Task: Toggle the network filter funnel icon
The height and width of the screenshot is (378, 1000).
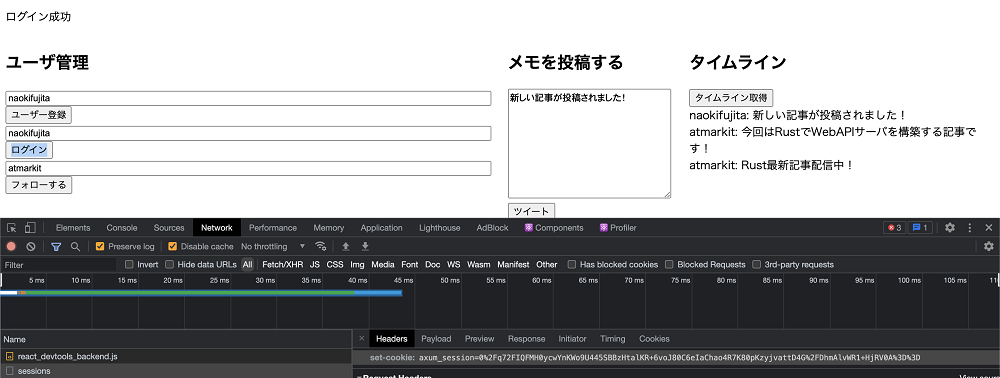Action: coord(56,246)
